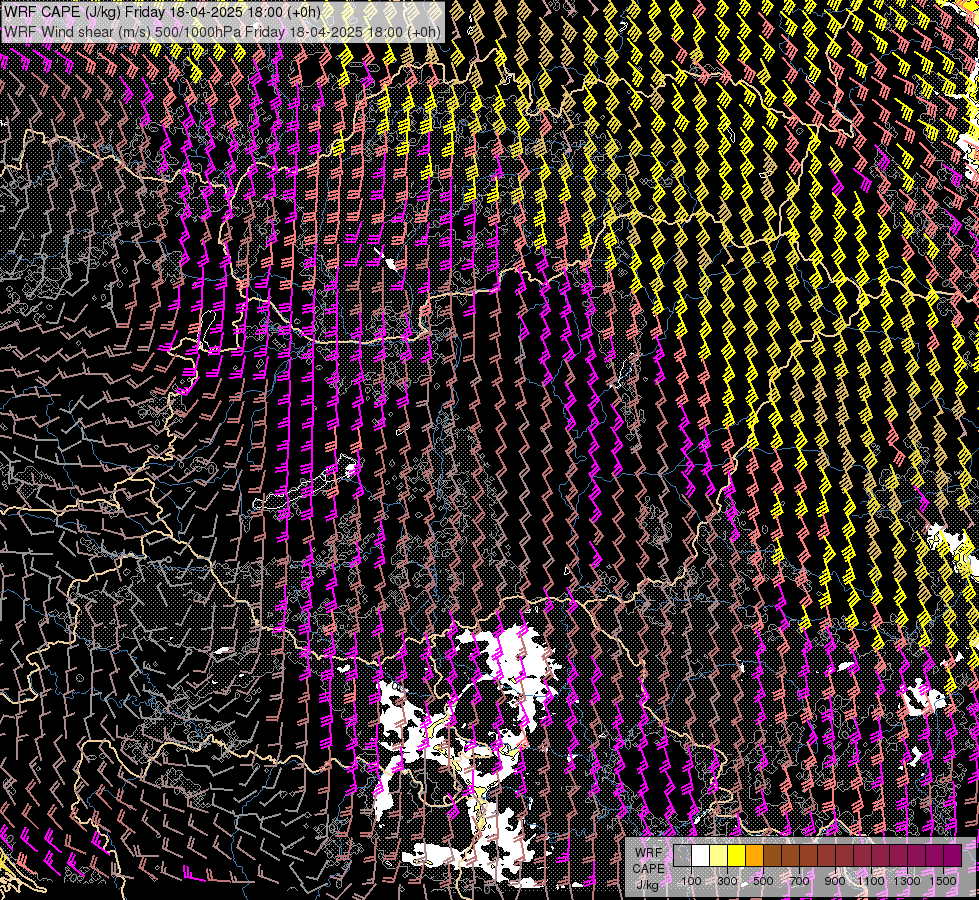Select the pale yellow CAPE legend swatch
This screenshot has height=900, width=979.
[719, 855]
